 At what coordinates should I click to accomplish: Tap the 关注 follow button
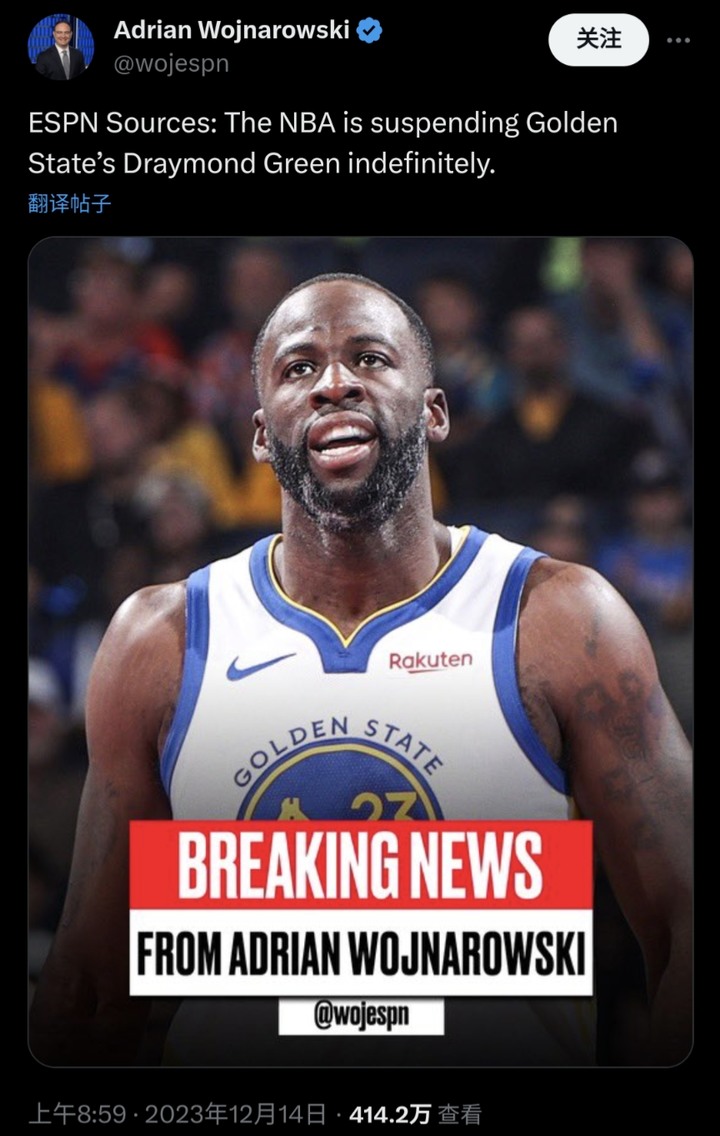(598, 40)
